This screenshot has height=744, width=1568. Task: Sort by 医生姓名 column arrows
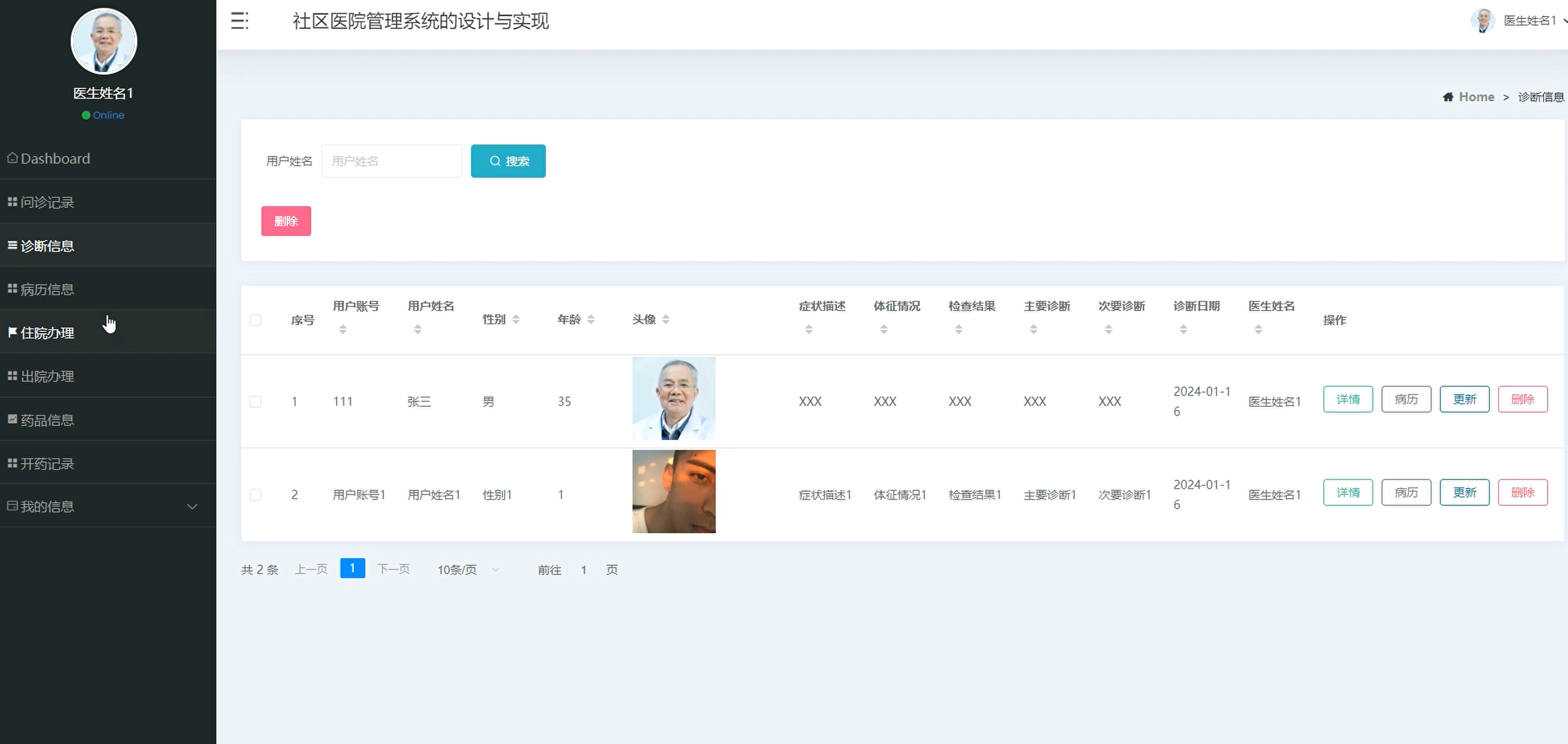tap(1258, 329)
